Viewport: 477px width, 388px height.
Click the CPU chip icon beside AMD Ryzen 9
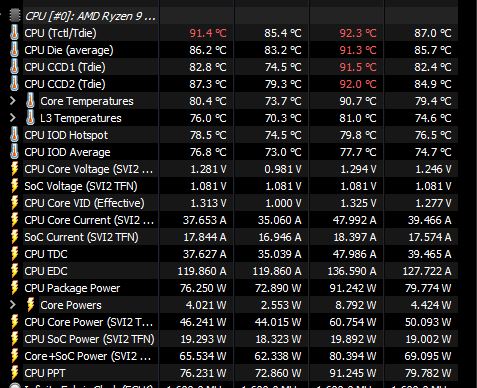(x=14, y=16)
